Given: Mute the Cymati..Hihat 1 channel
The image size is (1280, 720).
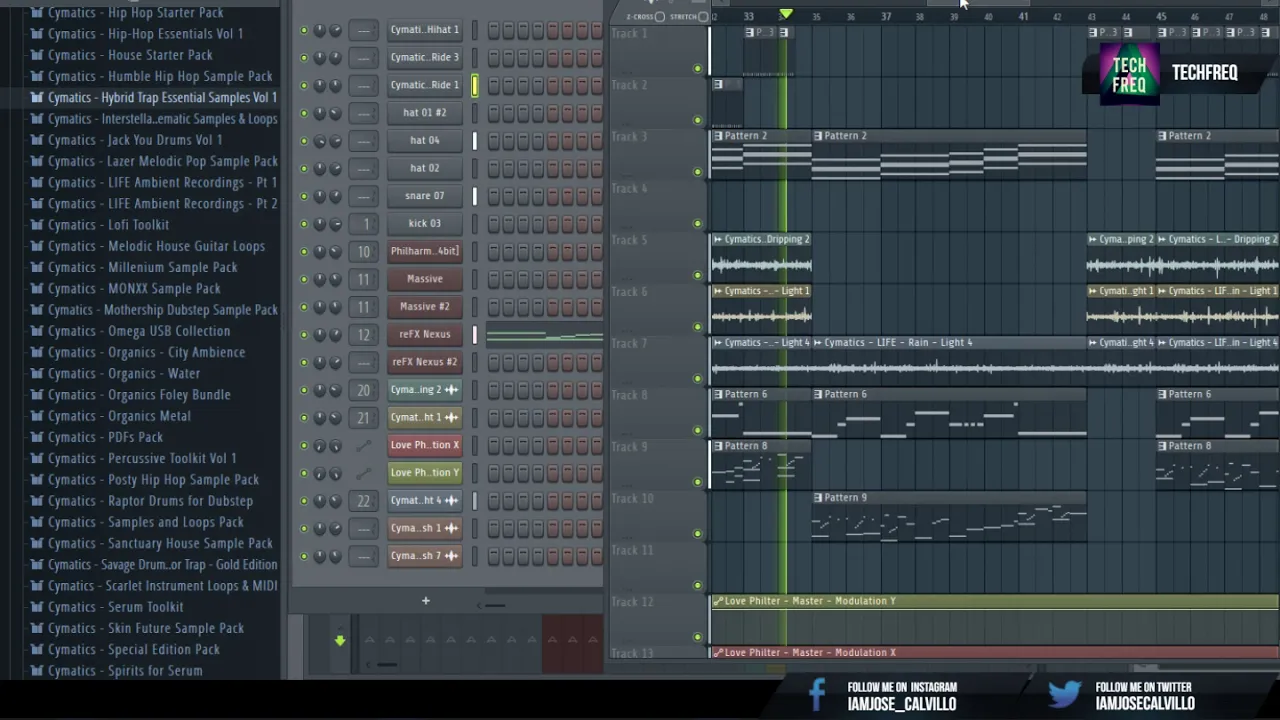Looking at the screenshot, I should [x=304, y=30].
